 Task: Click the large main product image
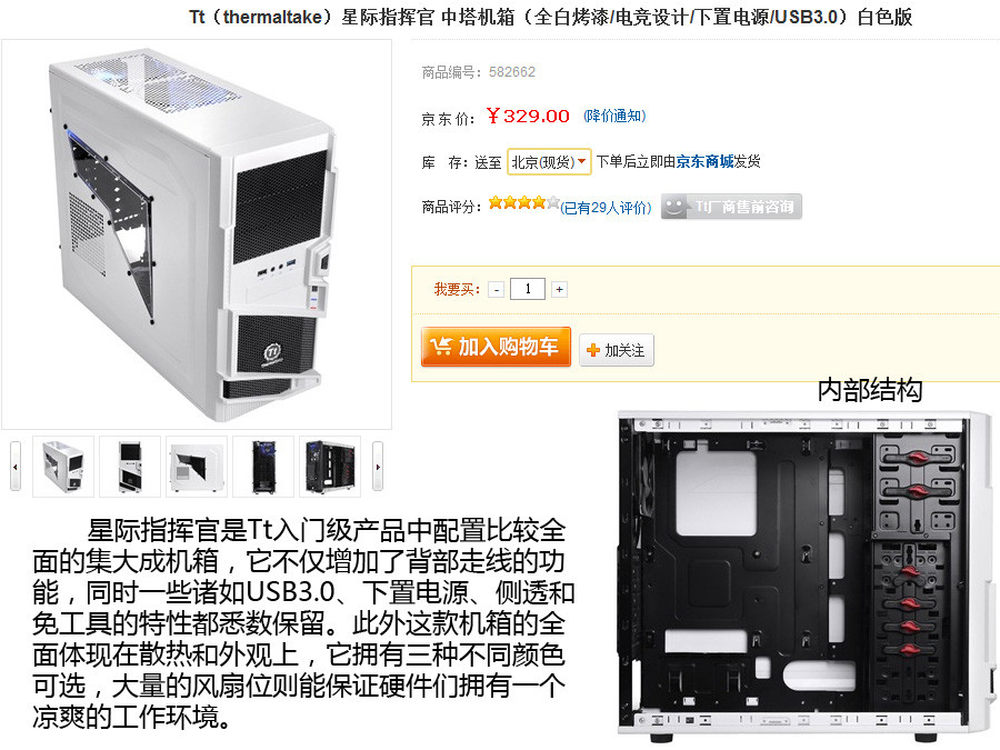tap(196, 234)
